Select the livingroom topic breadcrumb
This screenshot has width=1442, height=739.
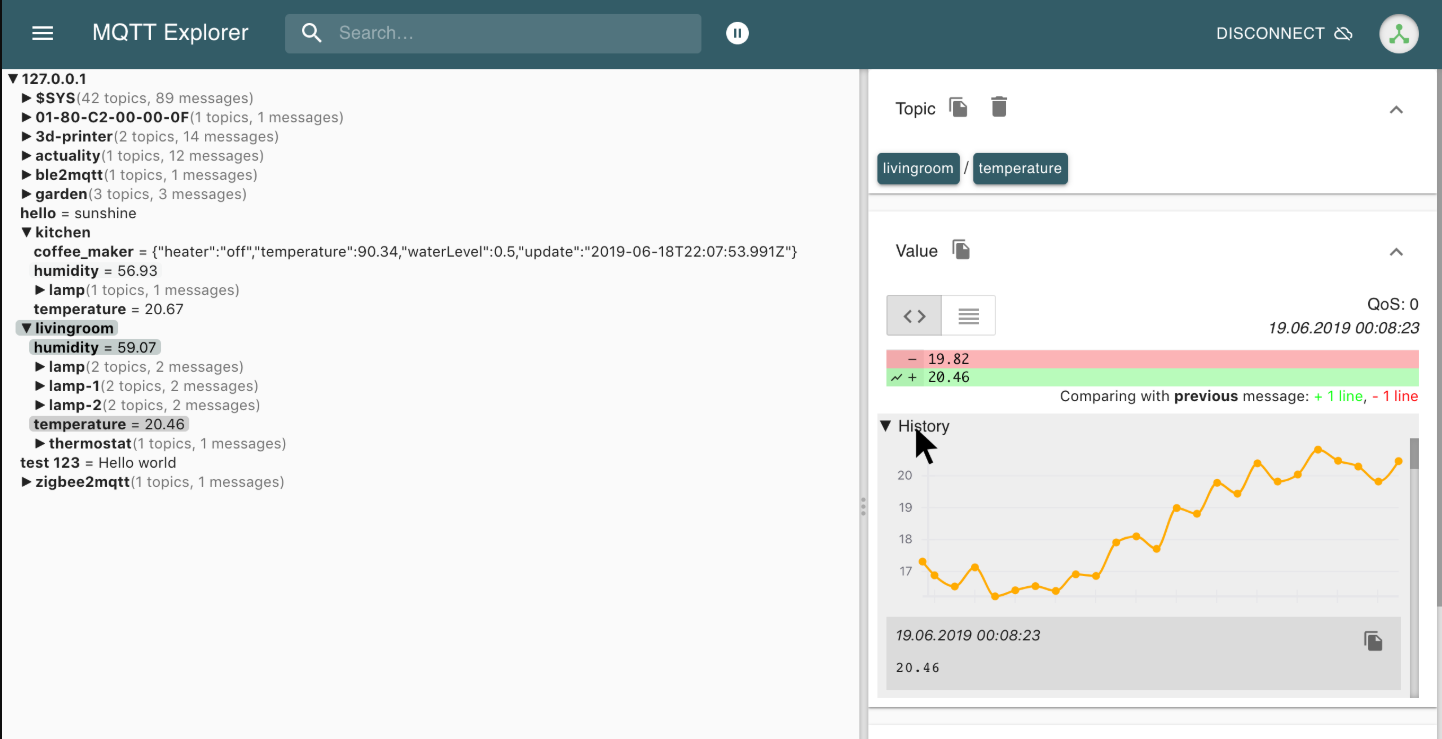click(x=917, y=168)
